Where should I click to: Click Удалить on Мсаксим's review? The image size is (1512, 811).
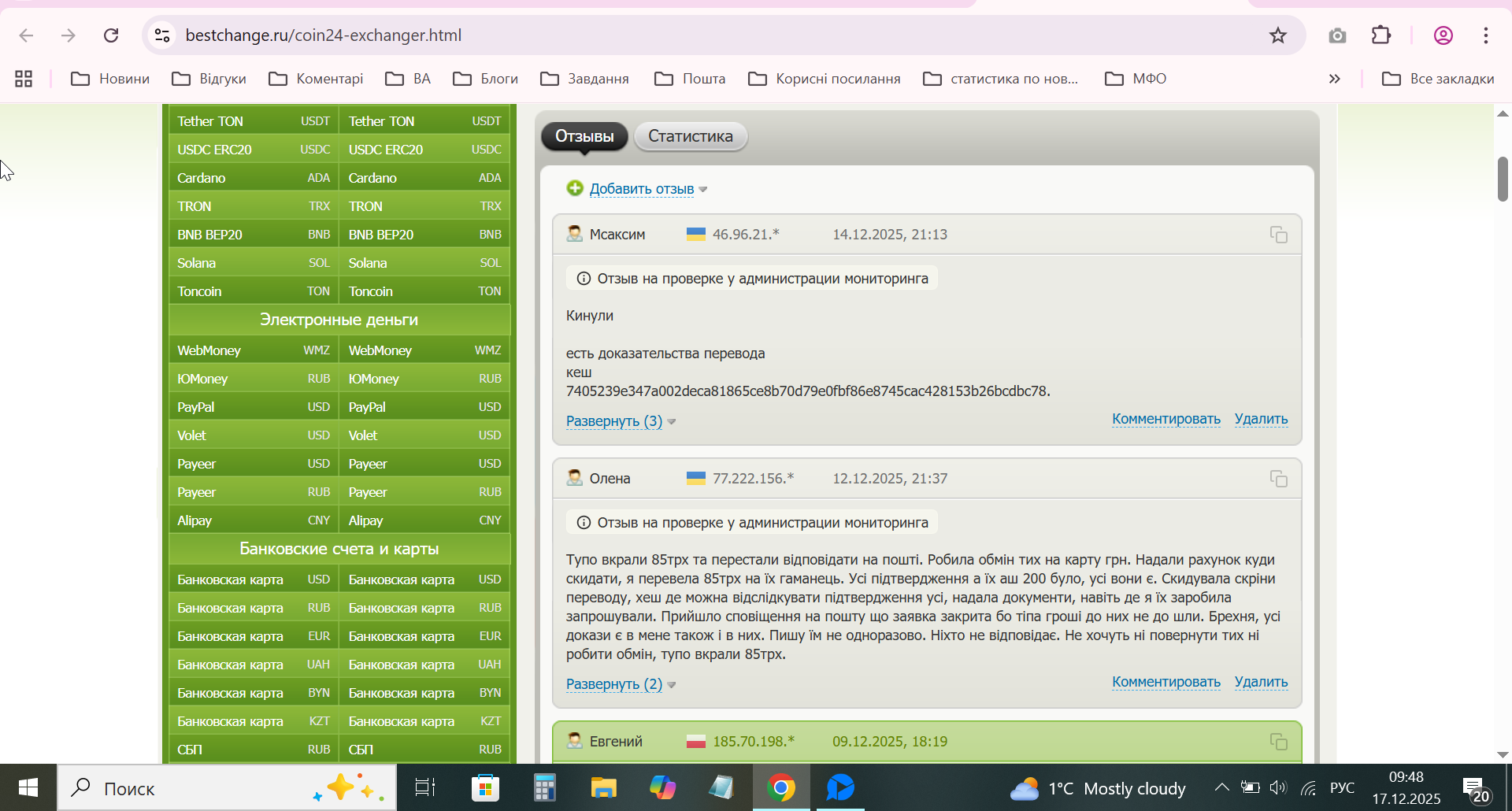pos(1261,419)
